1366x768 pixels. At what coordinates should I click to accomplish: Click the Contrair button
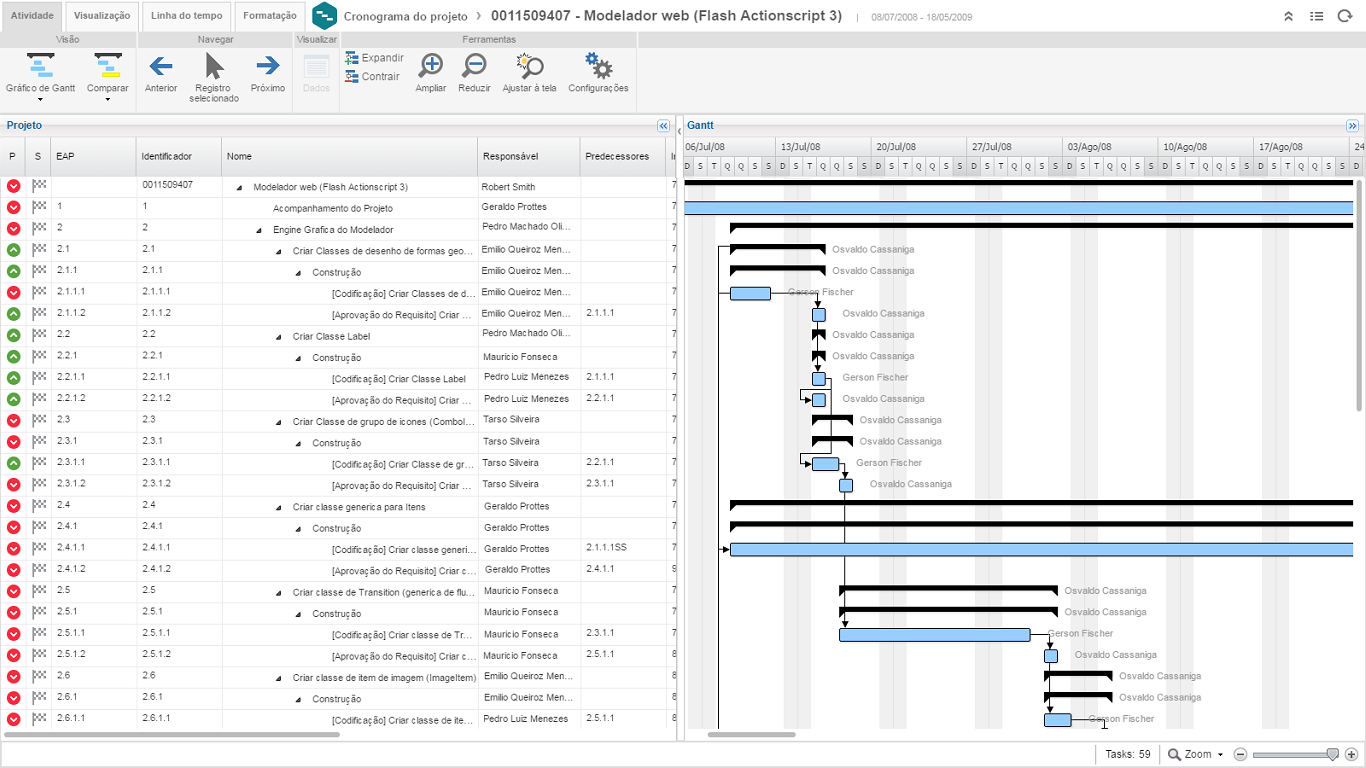372,77
